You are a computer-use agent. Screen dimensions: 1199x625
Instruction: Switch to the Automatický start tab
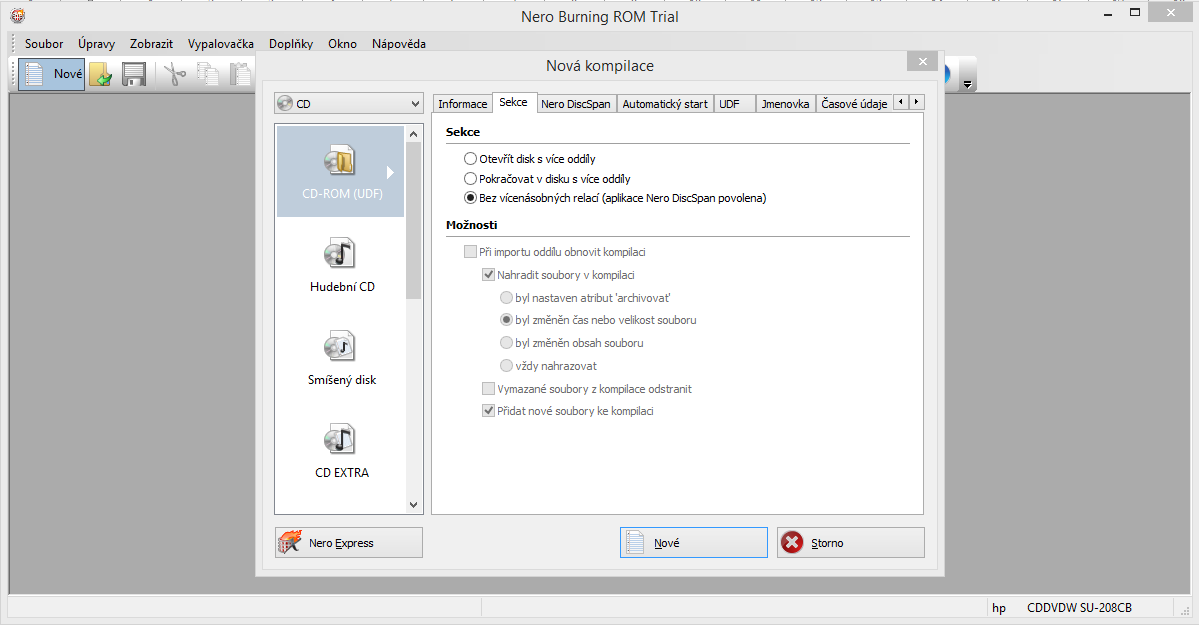(665, 104)
